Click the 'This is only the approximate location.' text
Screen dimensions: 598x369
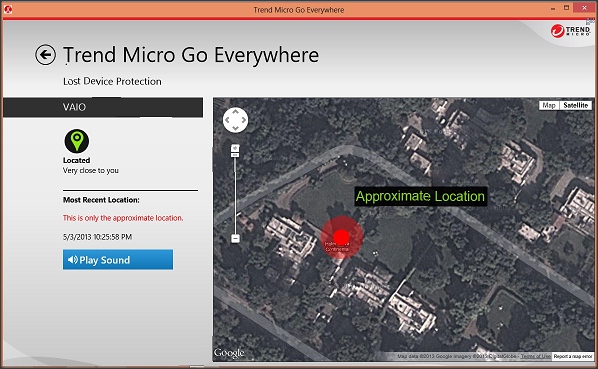[123, 218]
